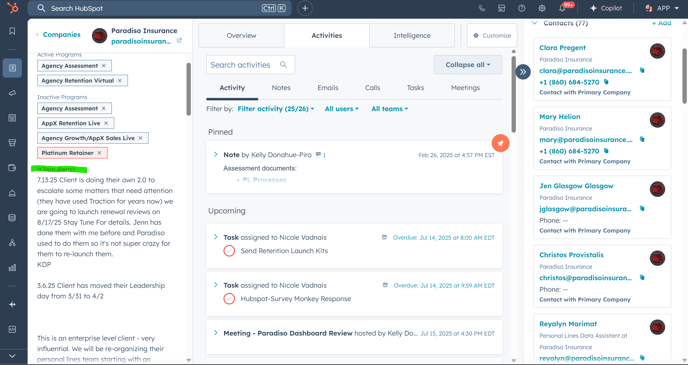Switch to Overview tab
The height and width of the screenshot is (365, 688).
[x=241, y=36]
